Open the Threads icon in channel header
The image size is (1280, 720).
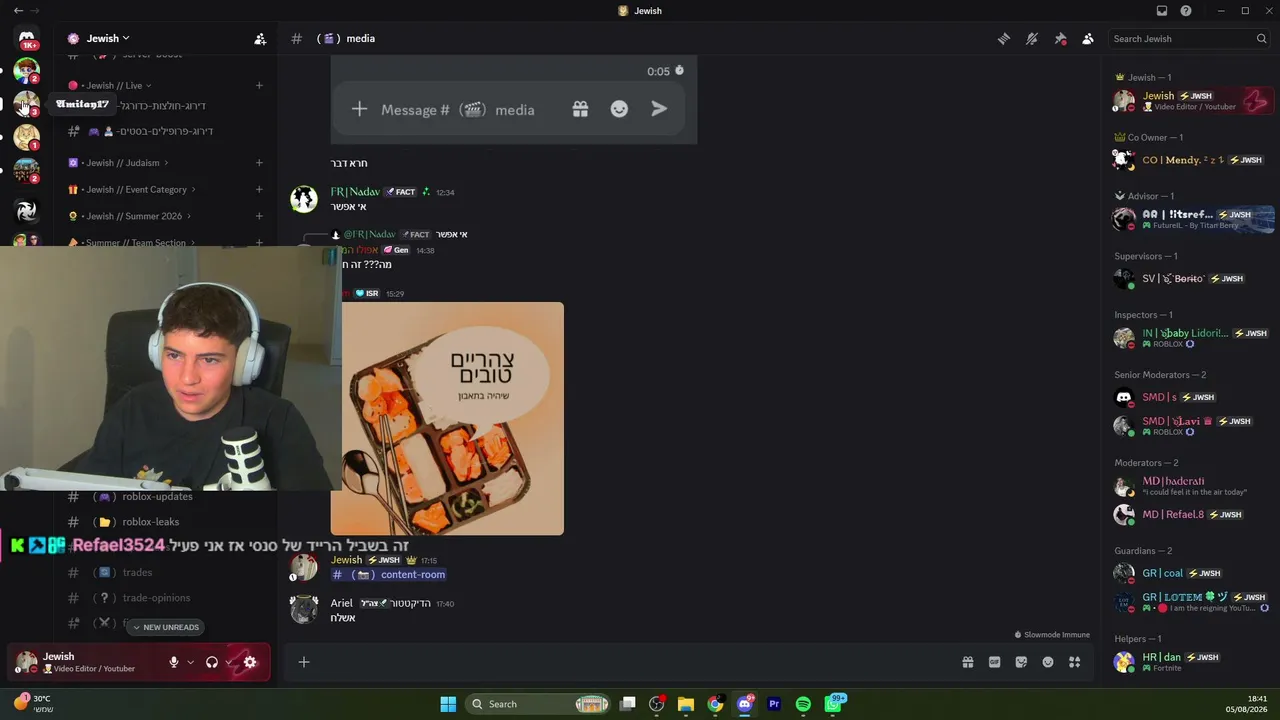[x=1004, y=39]
